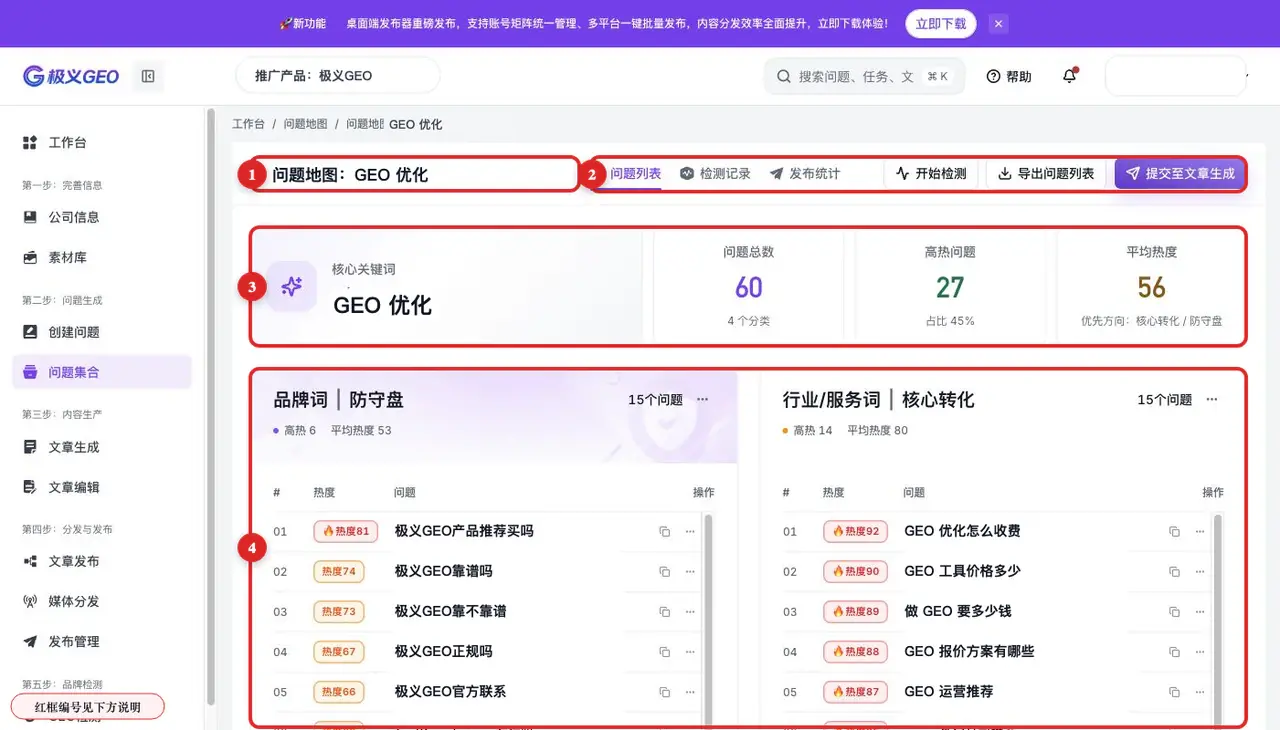Image resolution: width=1280 pixels, height=730 pixels.
Task: Open 发布管理 in the sidebar
Action: coord(102,641)
